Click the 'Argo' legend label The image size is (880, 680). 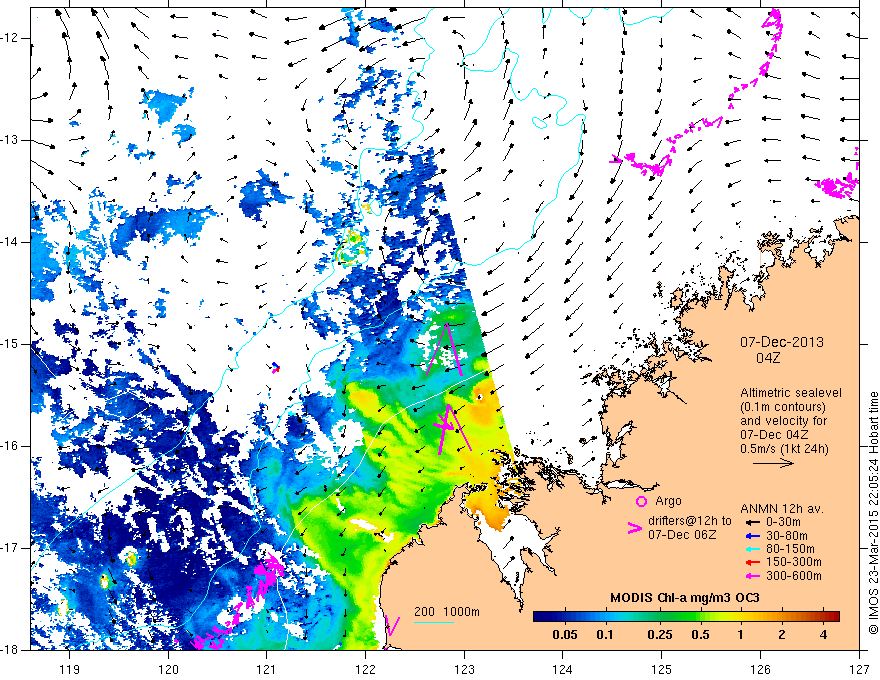pos(668,501)
